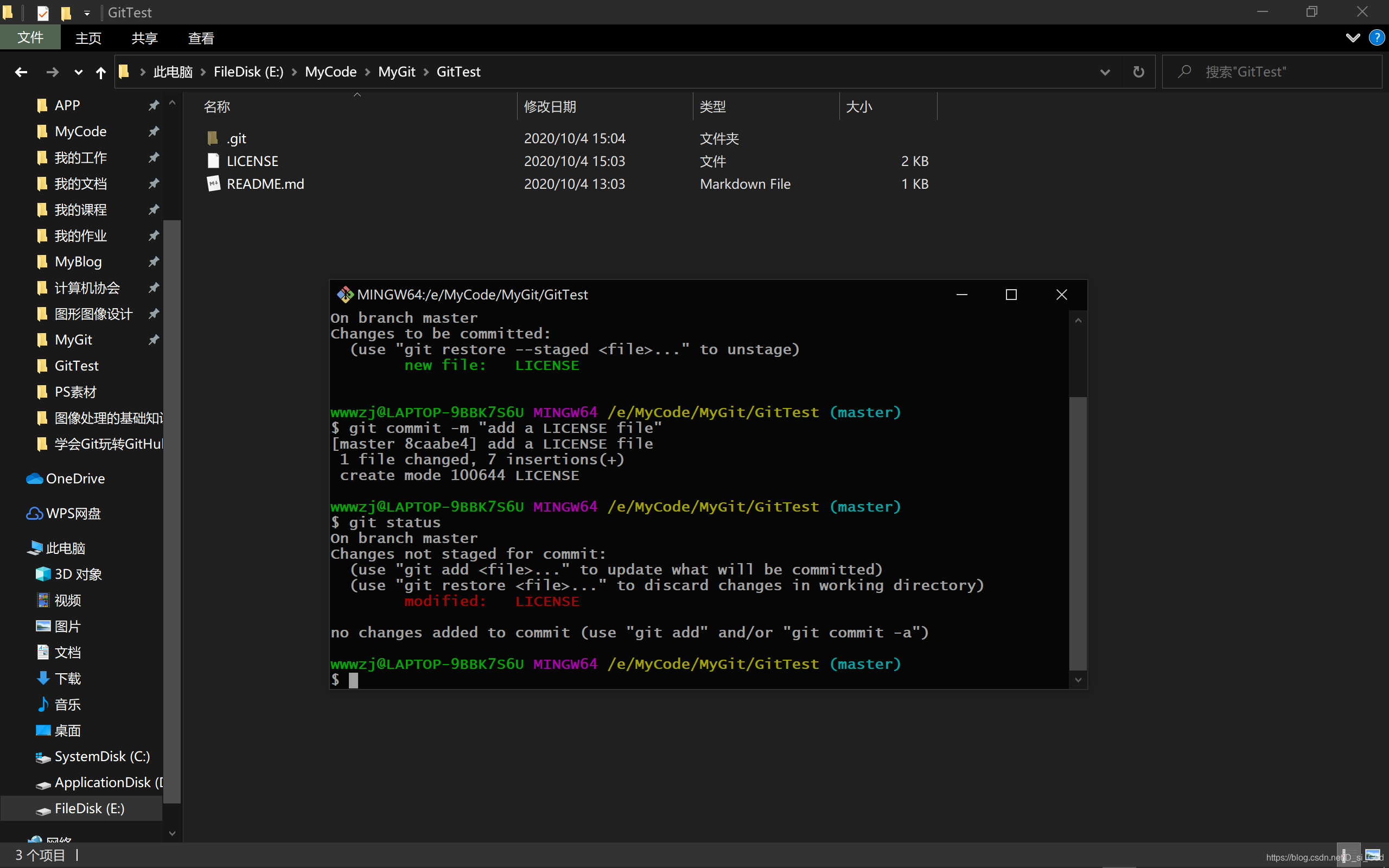Click MyCode in the address breadcrumb
The height and width of the screenshot is (868, 1389).
(330, 72)
